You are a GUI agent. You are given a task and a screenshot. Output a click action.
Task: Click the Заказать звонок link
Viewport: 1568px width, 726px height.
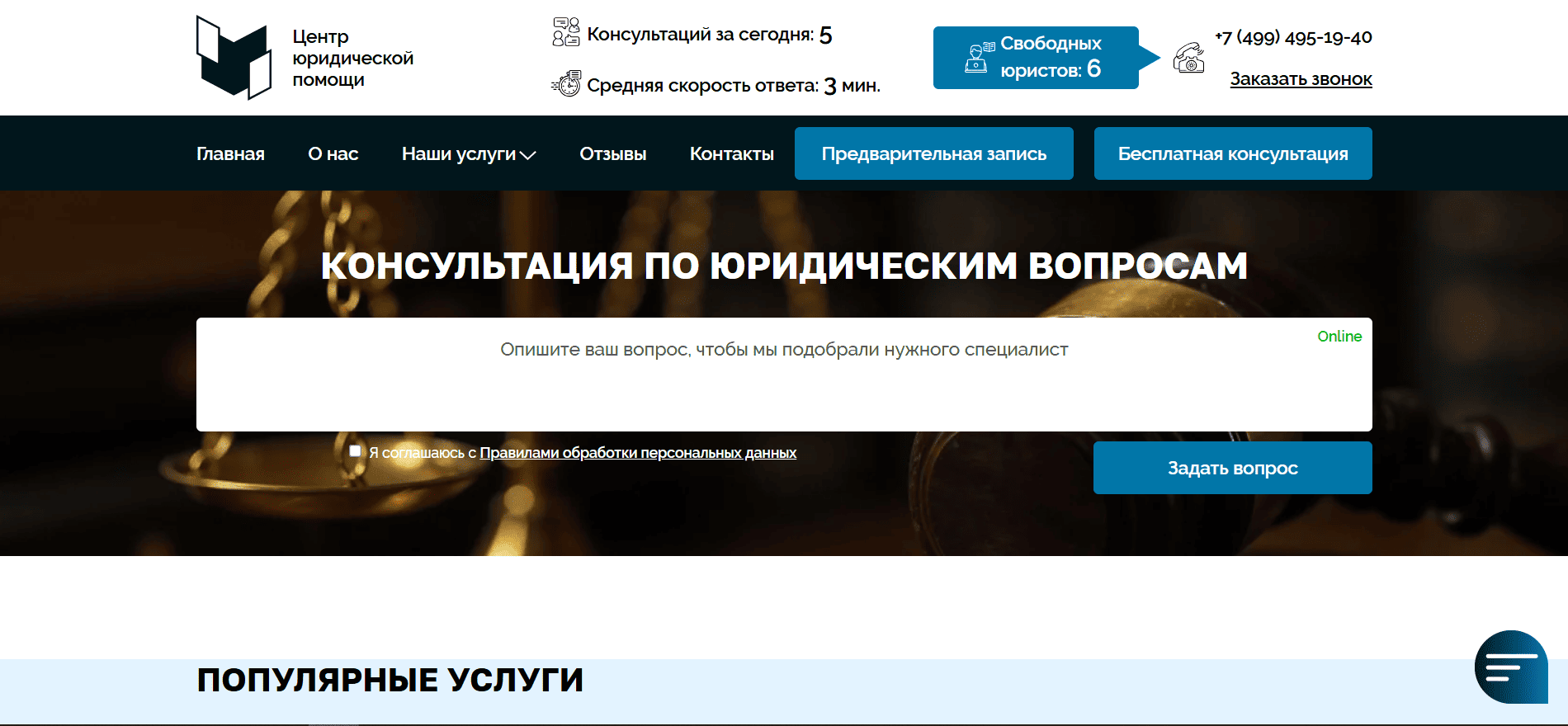(1301, 79)
